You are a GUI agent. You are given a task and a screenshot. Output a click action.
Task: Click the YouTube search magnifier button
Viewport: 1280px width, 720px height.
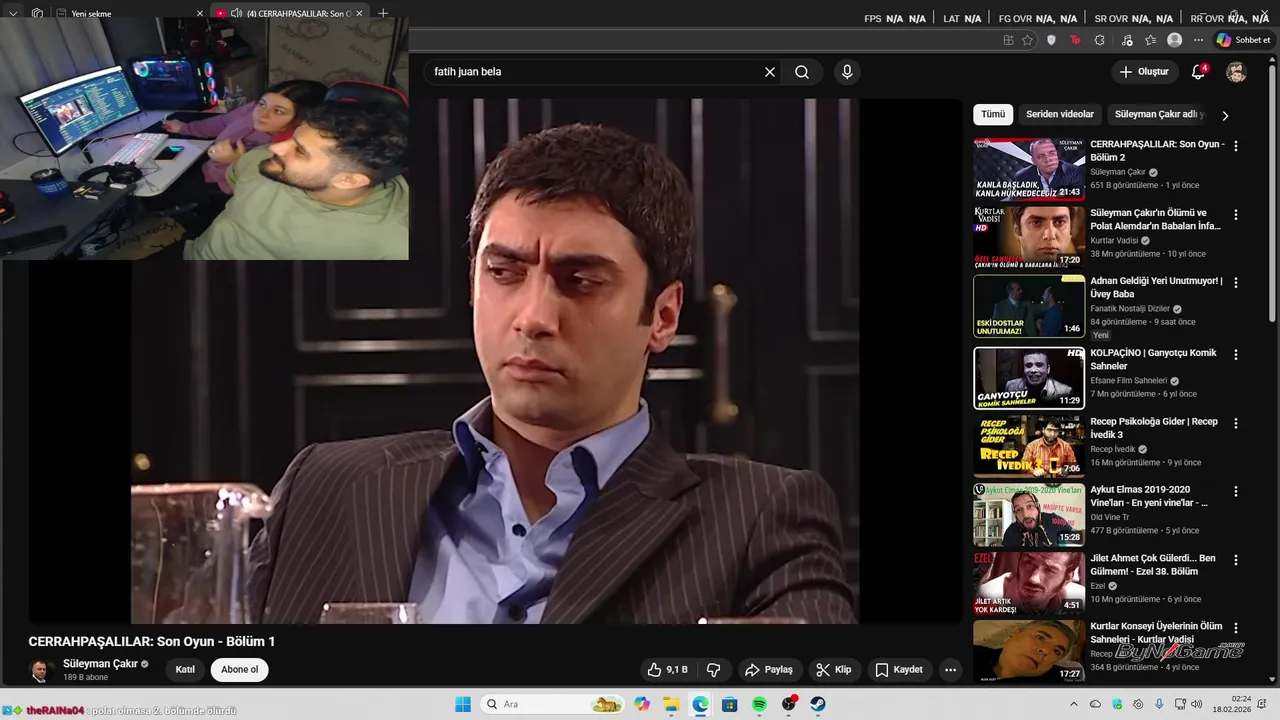(802, 72)
